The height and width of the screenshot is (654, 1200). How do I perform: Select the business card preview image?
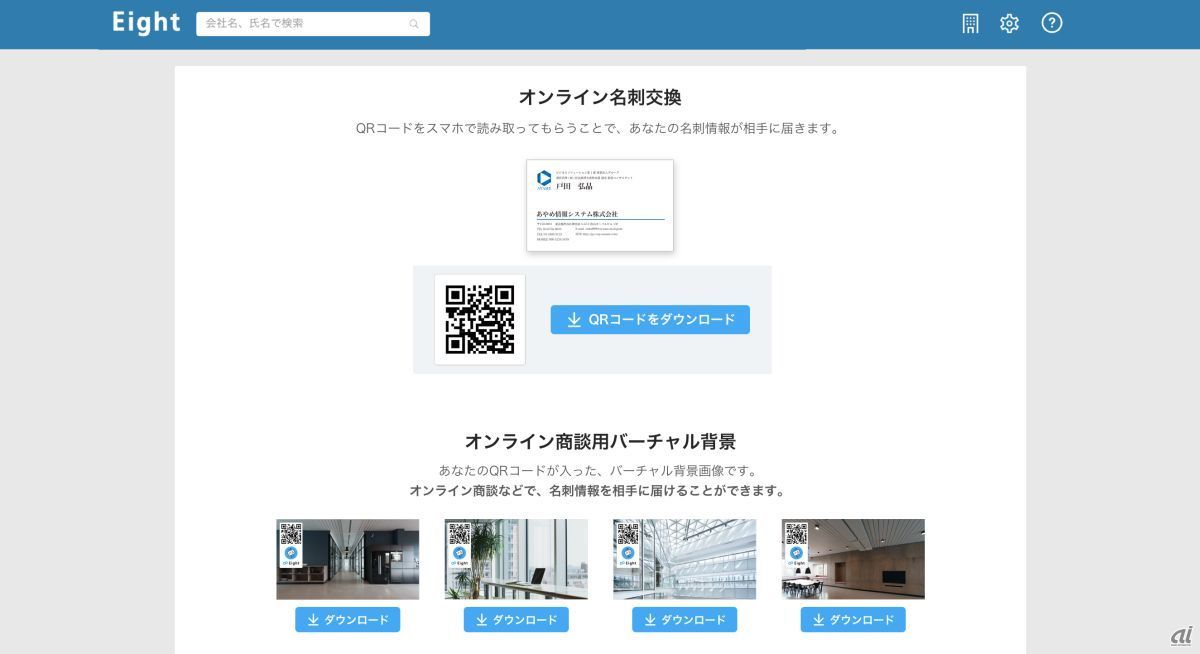click(599, 206)
